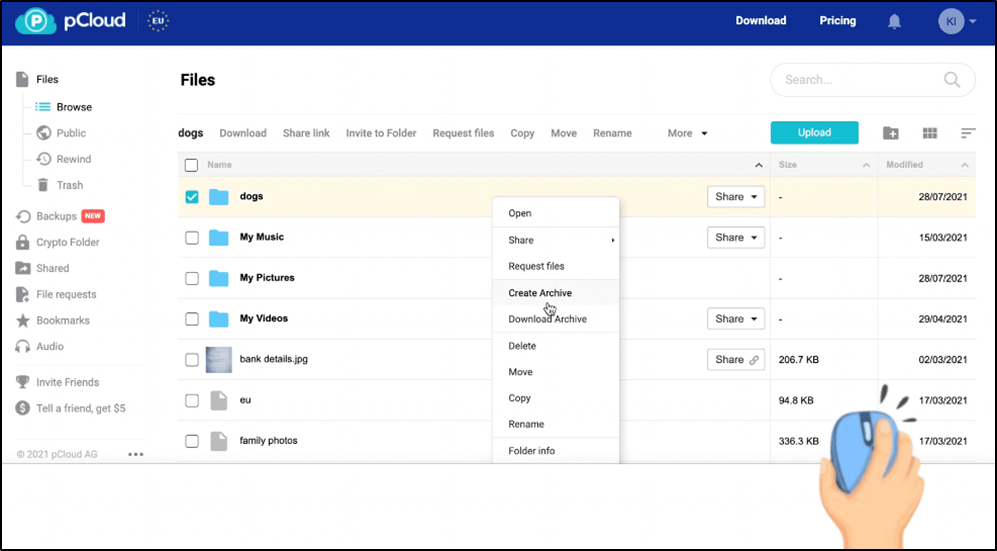Click the notification bell icon
997x551 pixels.
(894, 21)
